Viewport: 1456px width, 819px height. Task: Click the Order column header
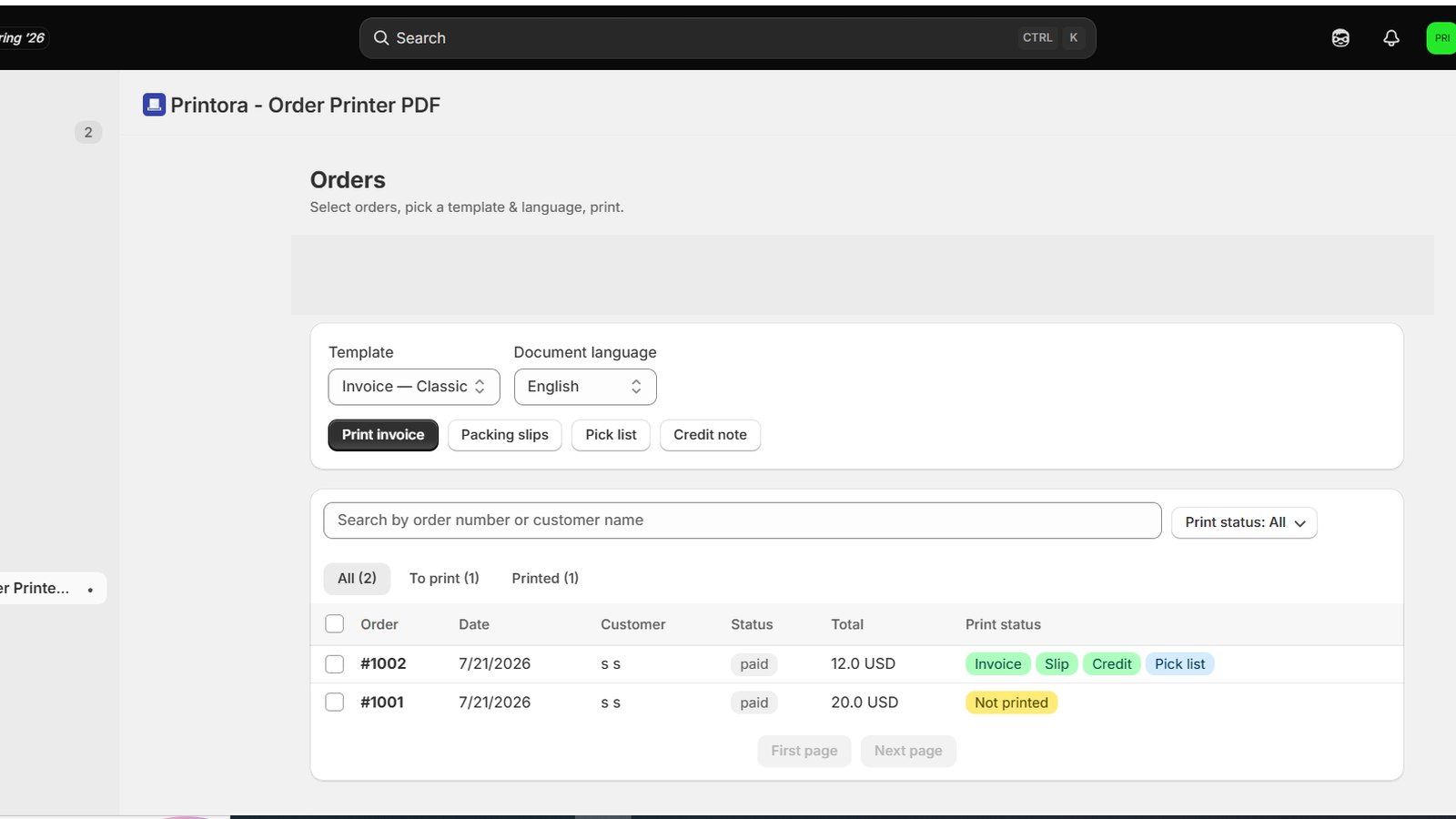coord(379,624)
